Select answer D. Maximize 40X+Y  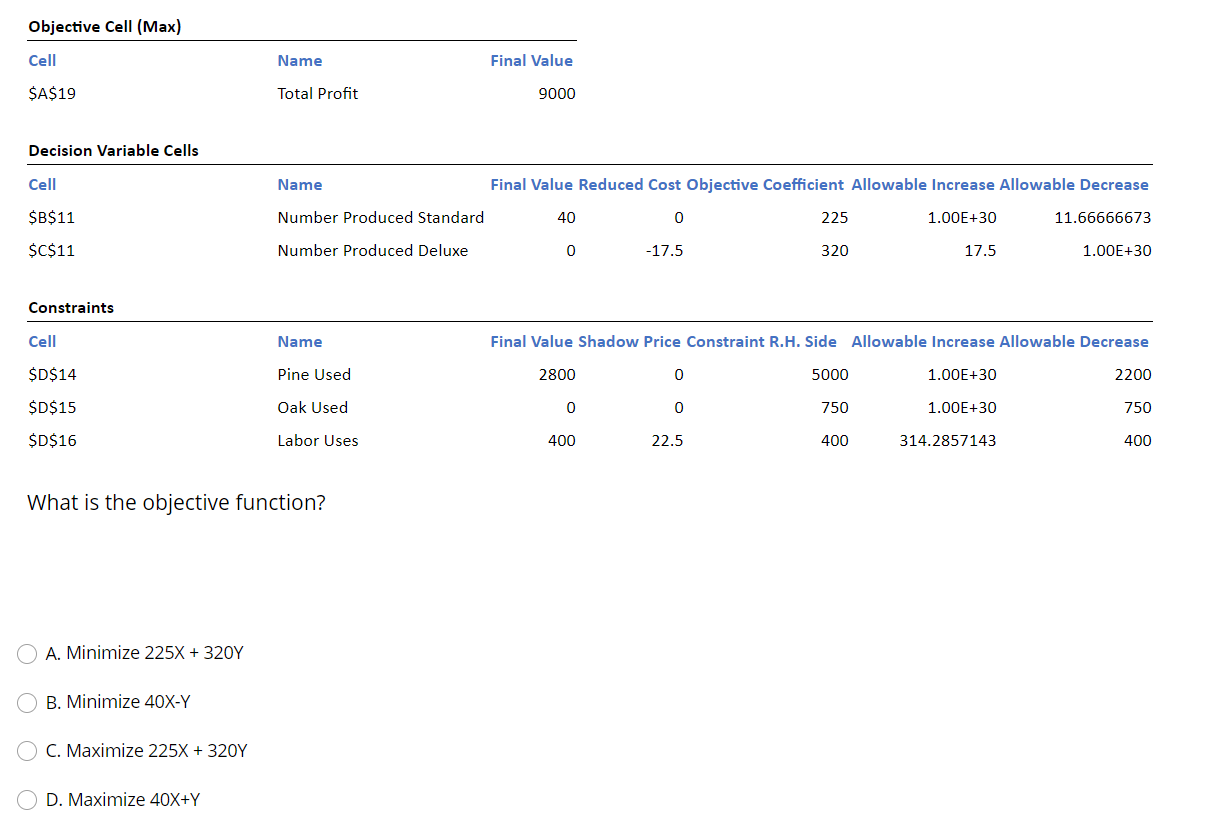click(x=27, y=800)
